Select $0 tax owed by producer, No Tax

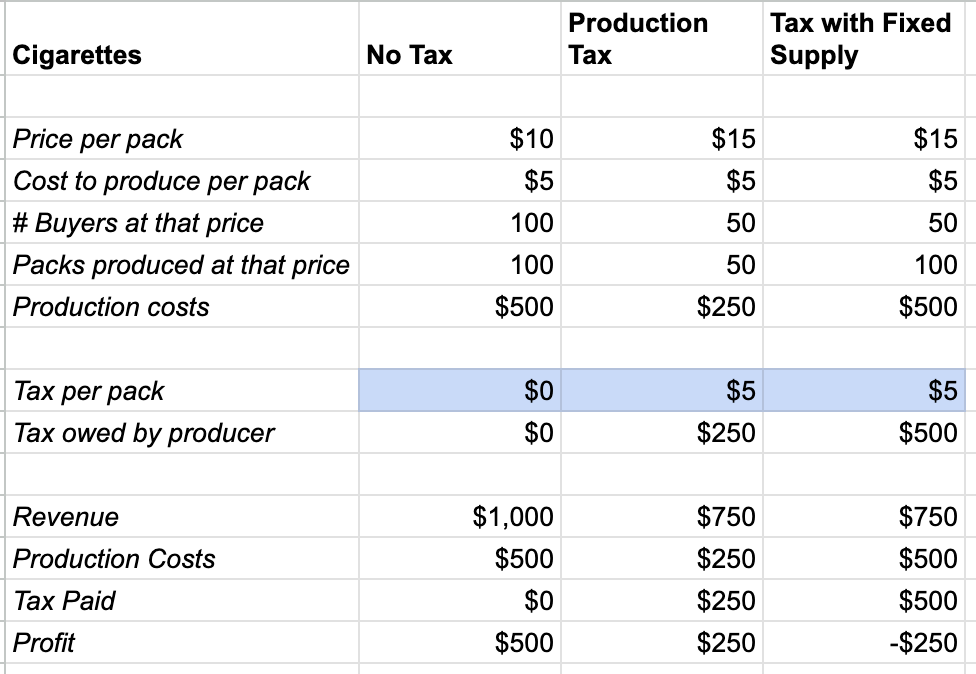tap(460, 433)
